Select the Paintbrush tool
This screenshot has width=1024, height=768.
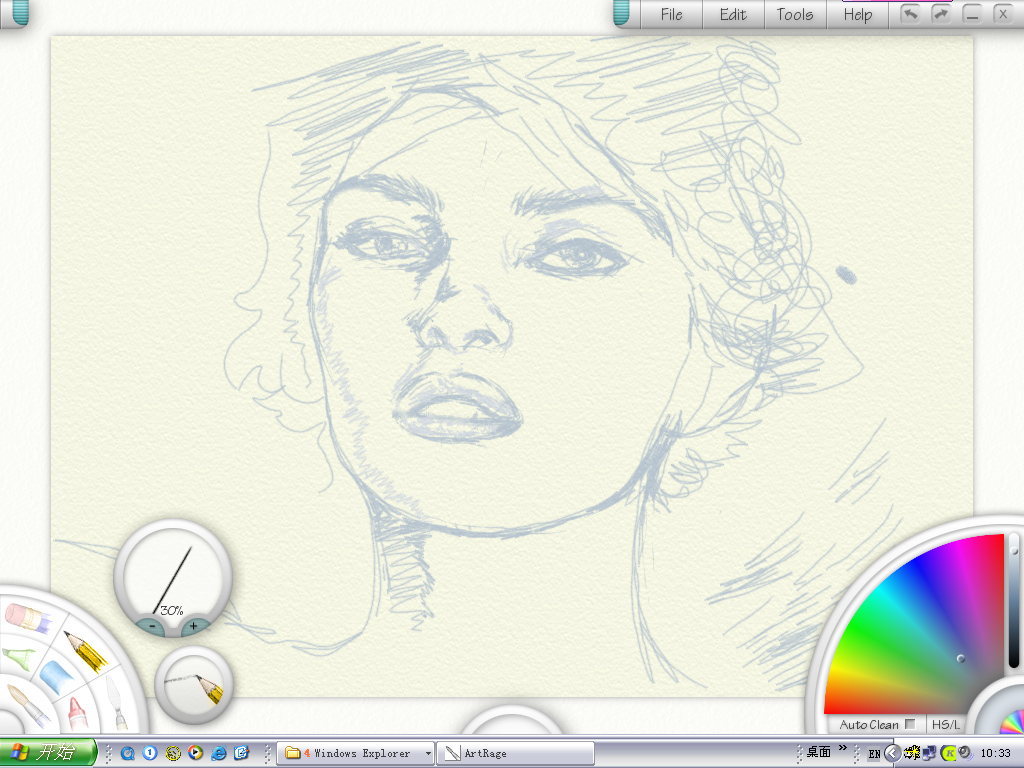click(27, 705)
